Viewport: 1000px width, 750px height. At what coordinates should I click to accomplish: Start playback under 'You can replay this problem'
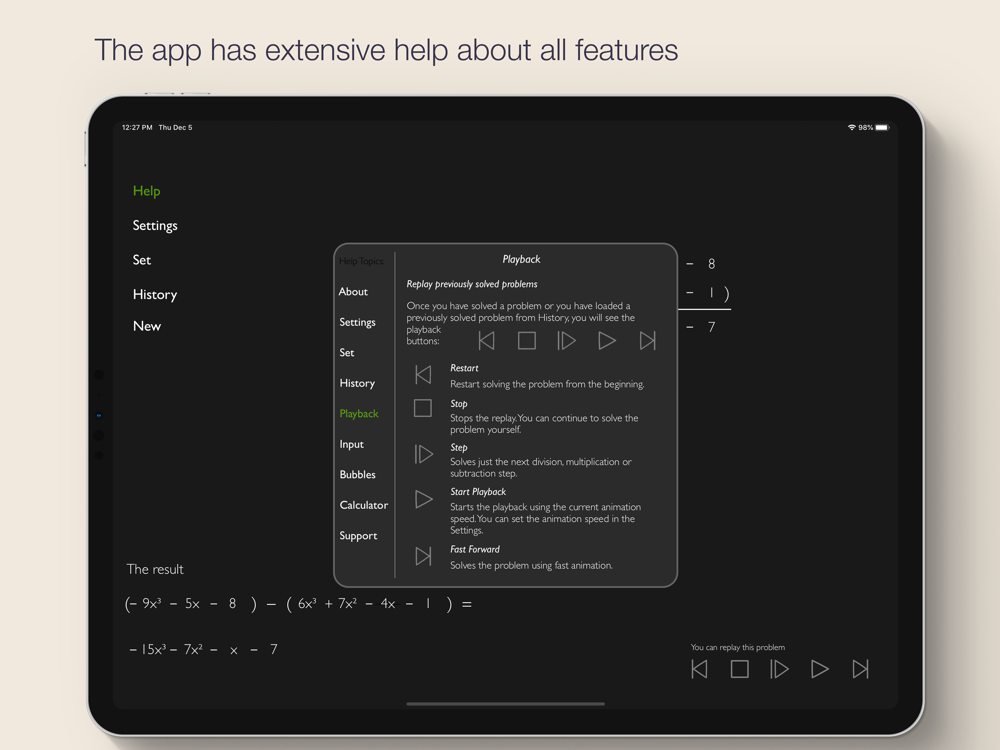[819, 669]
